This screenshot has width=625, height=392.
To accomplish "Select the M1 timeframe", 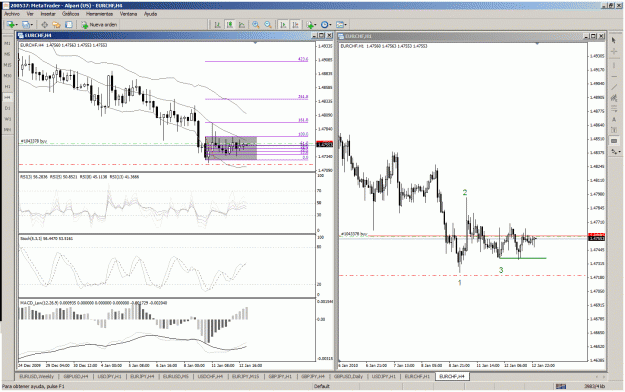I will click(8, 43).
